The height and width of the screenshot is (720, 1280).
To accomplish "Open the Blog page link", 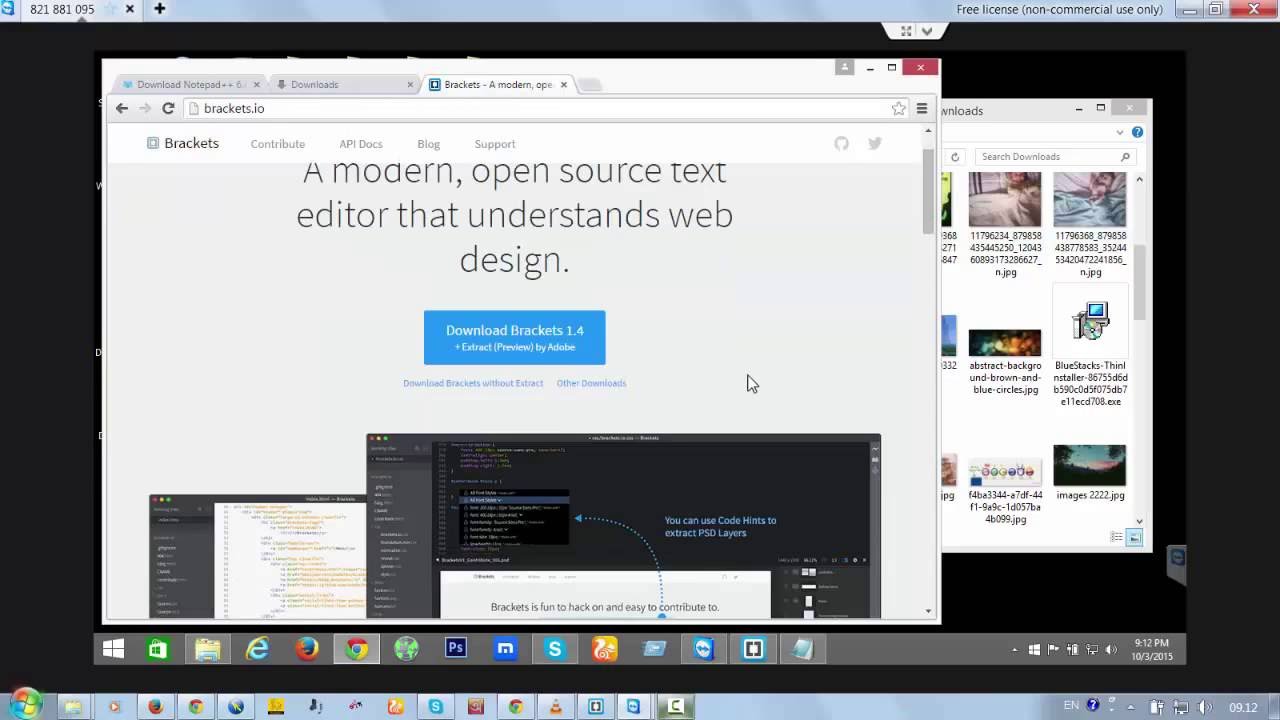I will coord(428,144).
